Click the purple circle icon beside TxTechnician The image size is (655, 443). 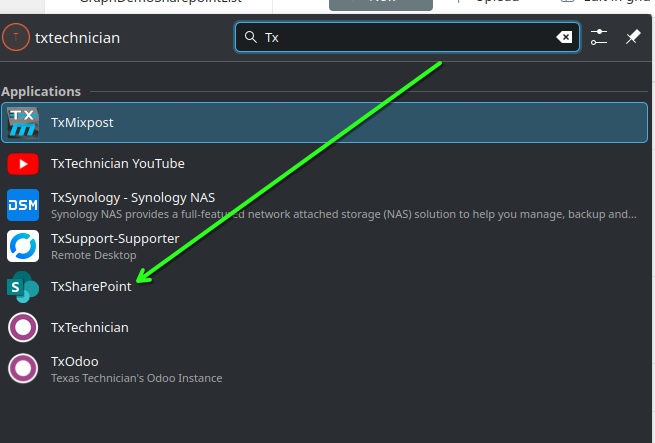[23, 327]
